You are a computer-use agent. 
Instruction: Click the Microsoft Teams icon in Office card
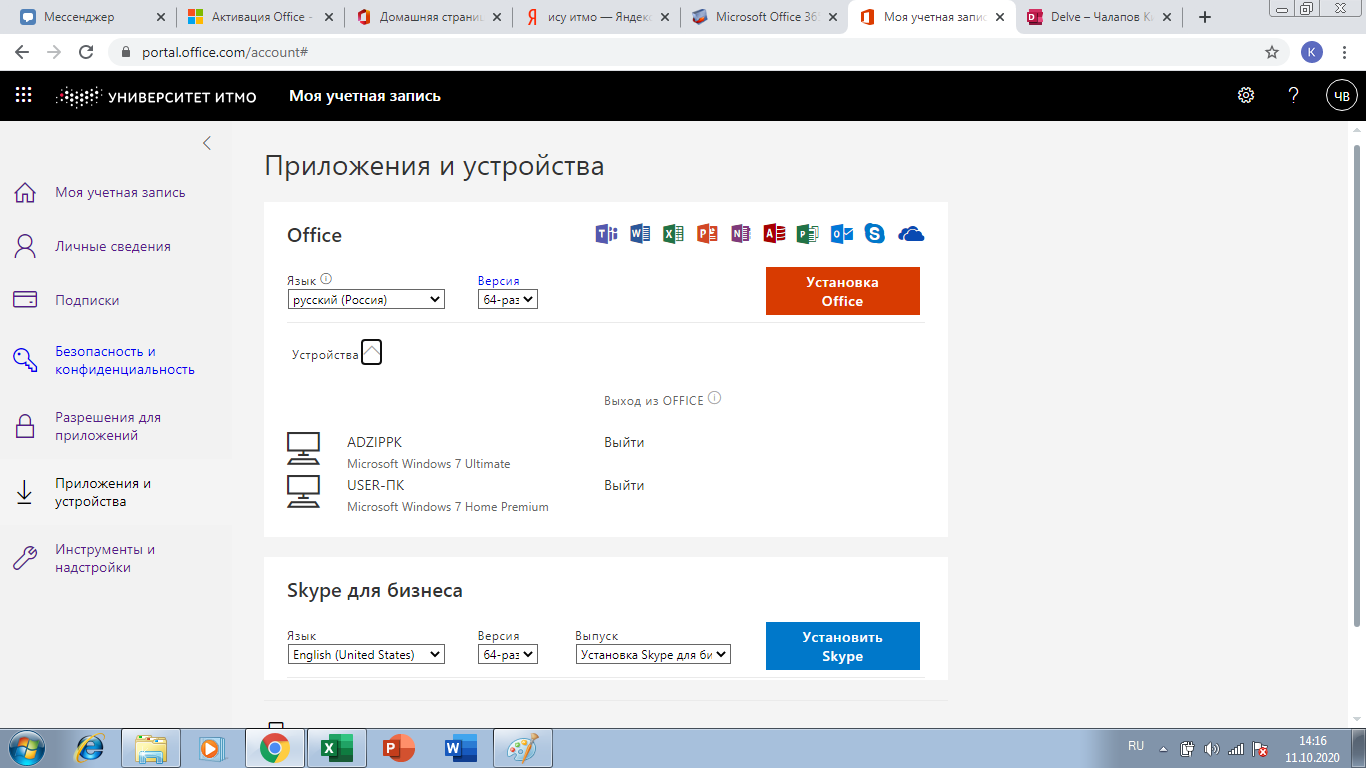606,234
